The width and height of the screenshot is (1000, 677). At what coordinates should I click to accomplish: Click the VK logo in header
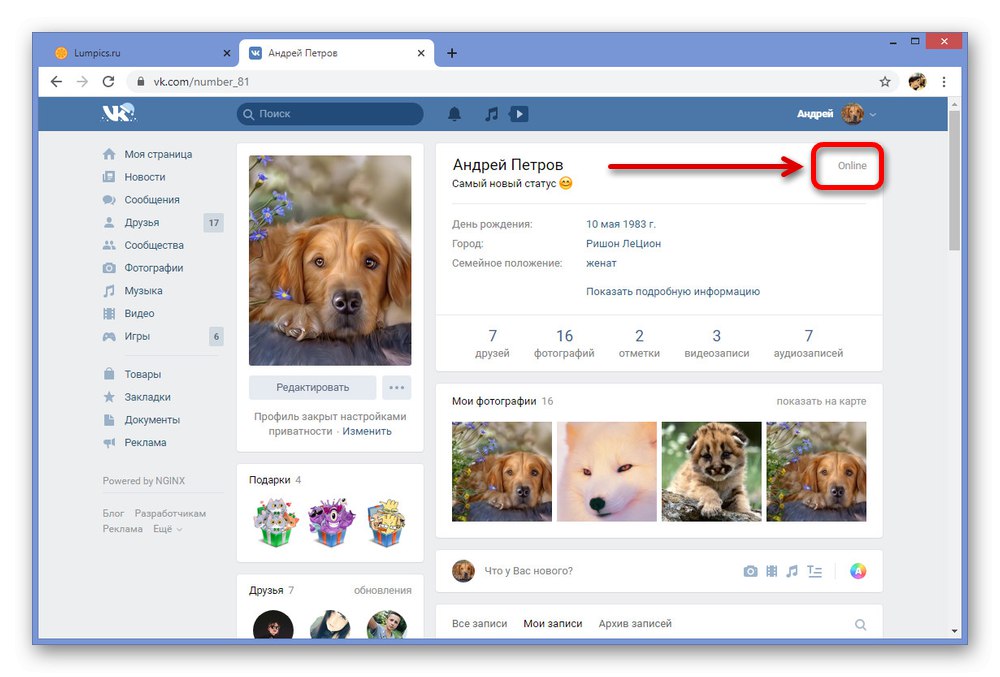point(119,113)
